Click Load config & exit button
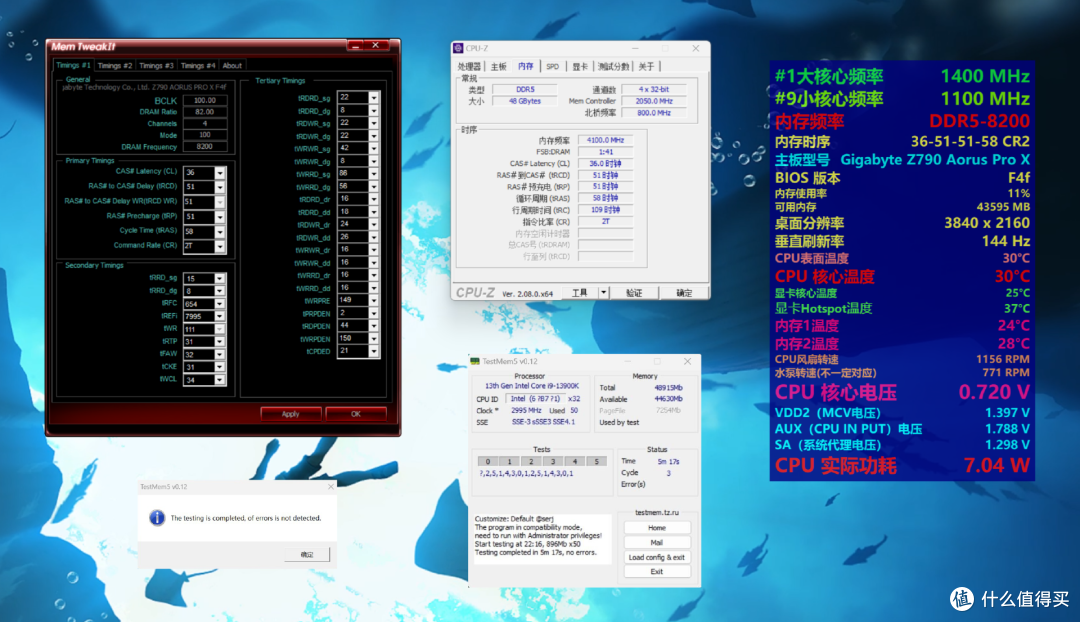 point(656,557)
